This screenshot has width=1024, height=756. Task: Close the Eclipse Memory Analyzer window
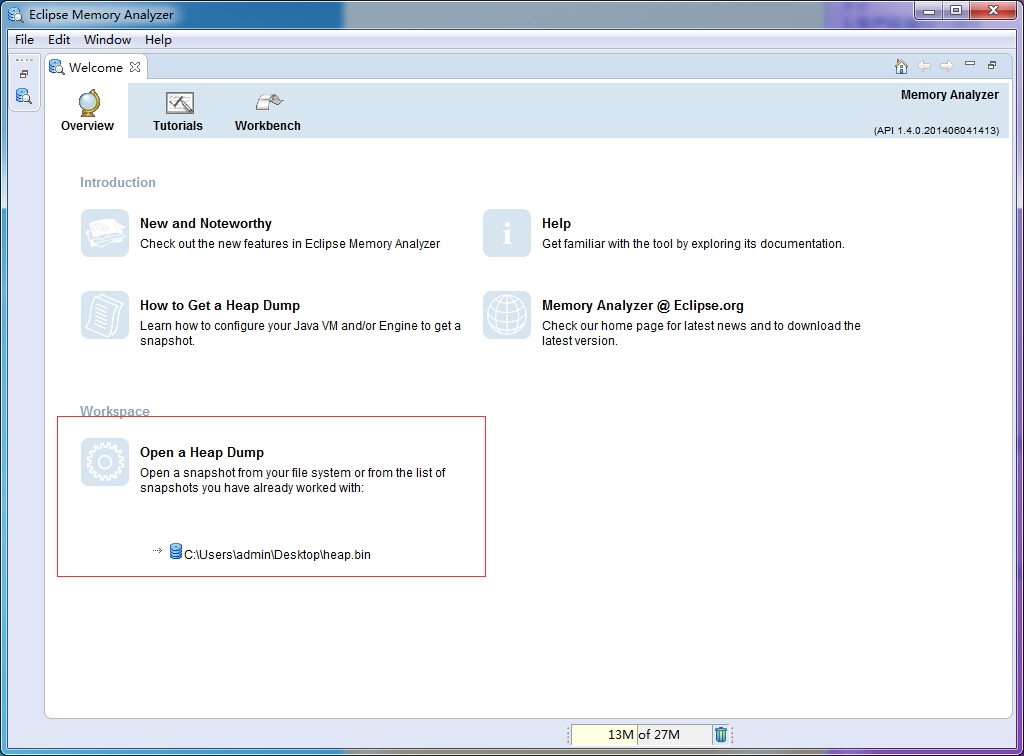coord(993,10)
